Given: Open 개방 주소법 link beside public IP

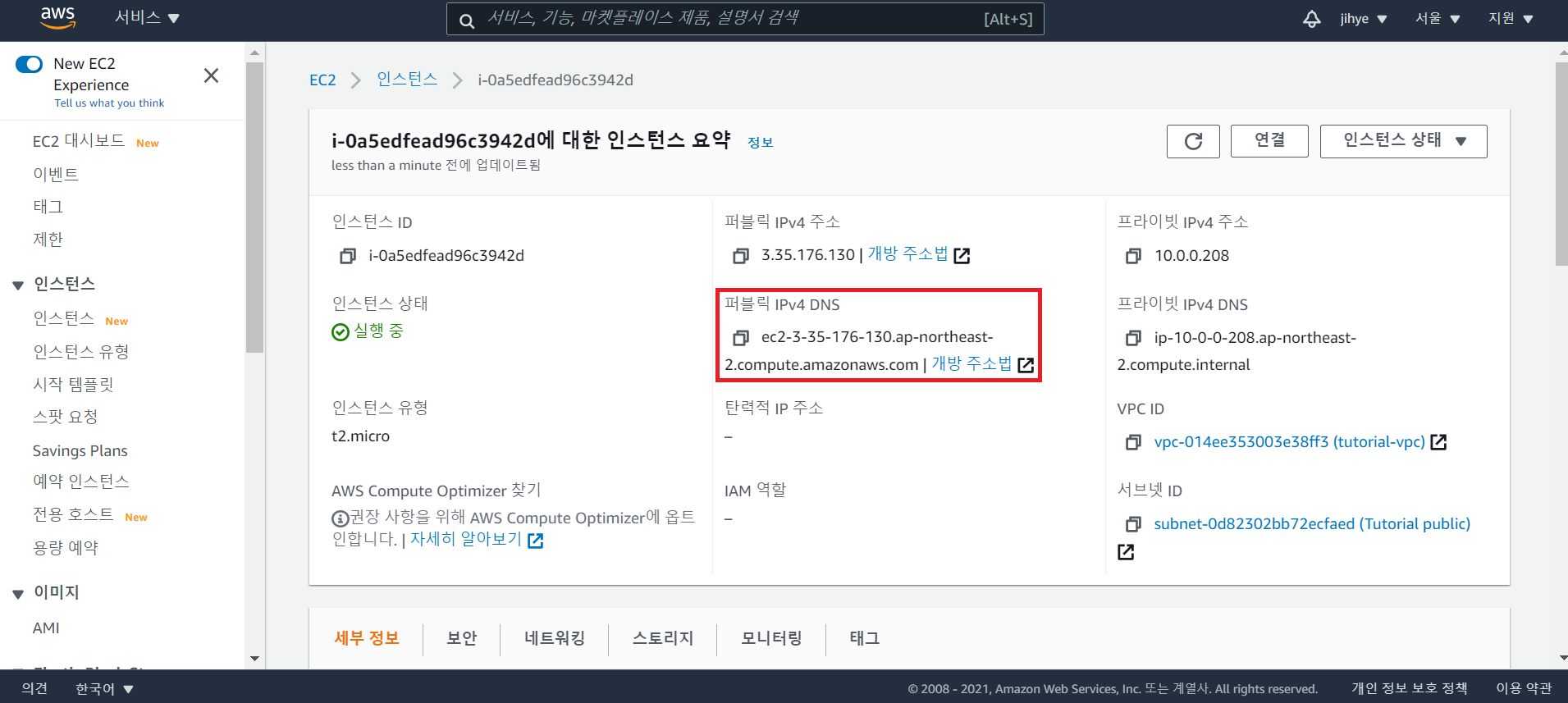Looking at the screenshot, I should 907,254.
